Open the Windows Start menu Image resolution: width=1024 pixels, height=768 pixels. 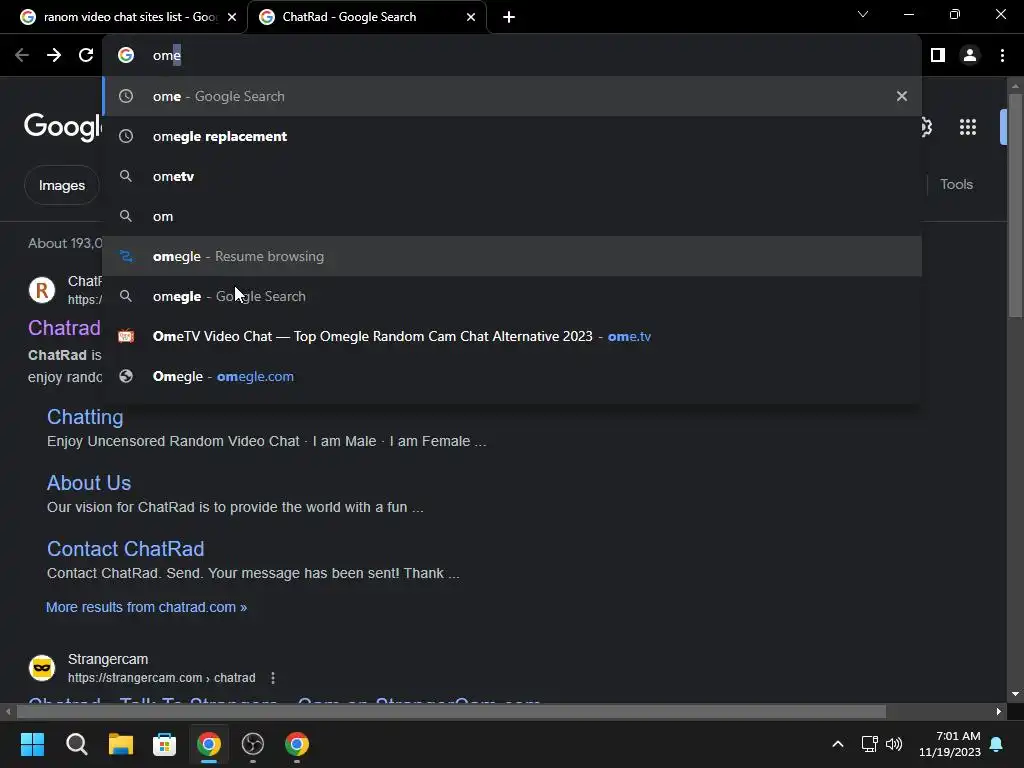click(x=32, y=744)
